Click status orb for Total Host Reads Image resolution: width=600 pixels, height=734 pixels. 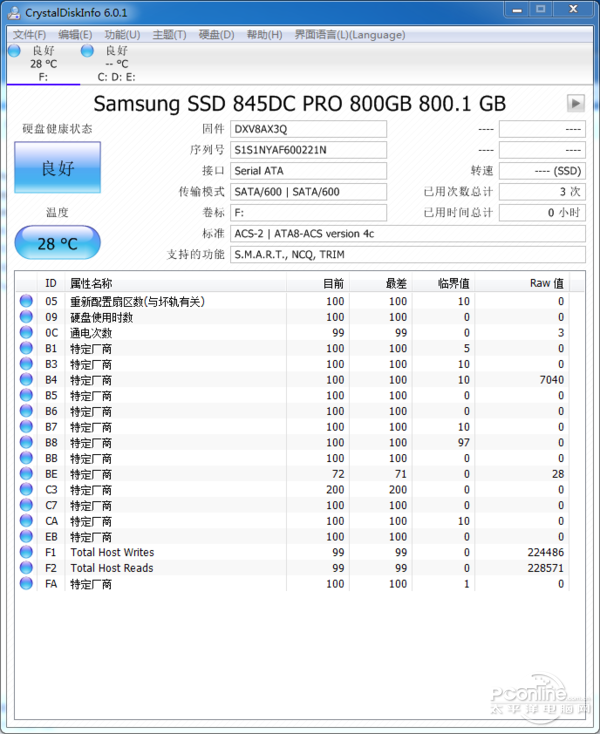(x=26, y=568)
